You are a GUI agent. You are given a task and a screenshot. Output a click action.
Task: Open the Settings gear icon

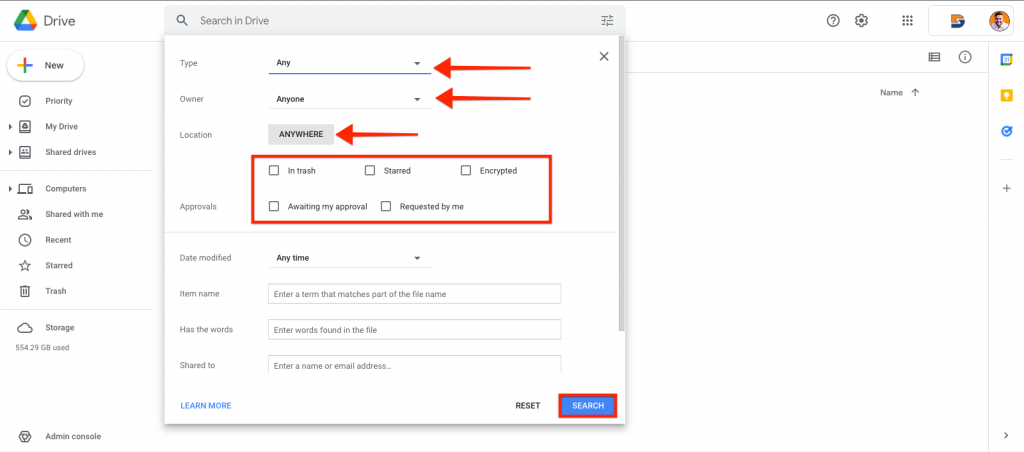861,21
